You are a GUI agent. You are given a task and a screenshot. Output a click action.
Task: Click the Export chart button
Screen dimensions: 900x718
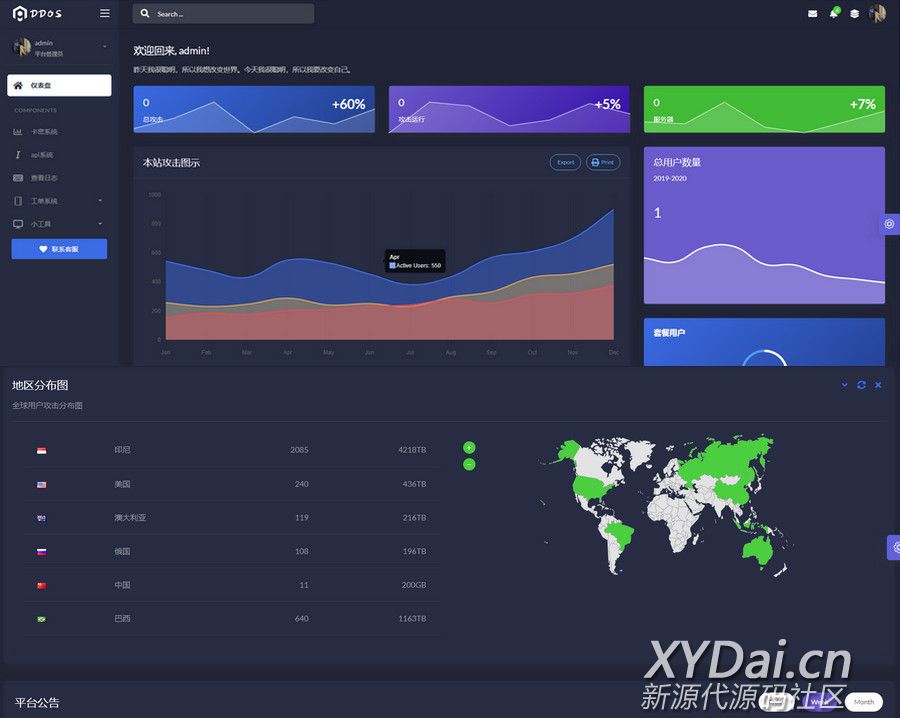pos(565,162)
